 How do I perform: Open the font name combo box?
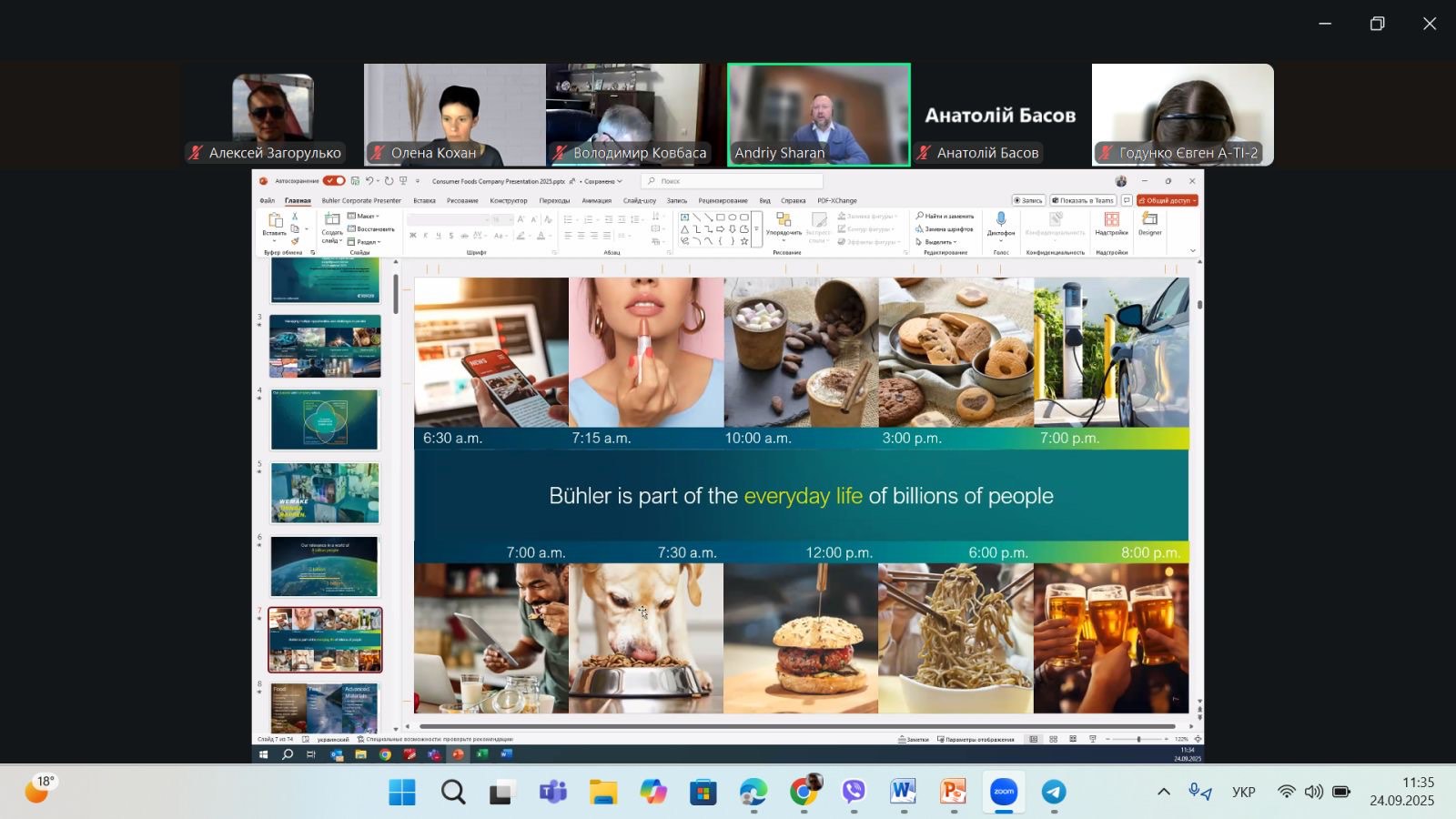click(x=448, y=219)
